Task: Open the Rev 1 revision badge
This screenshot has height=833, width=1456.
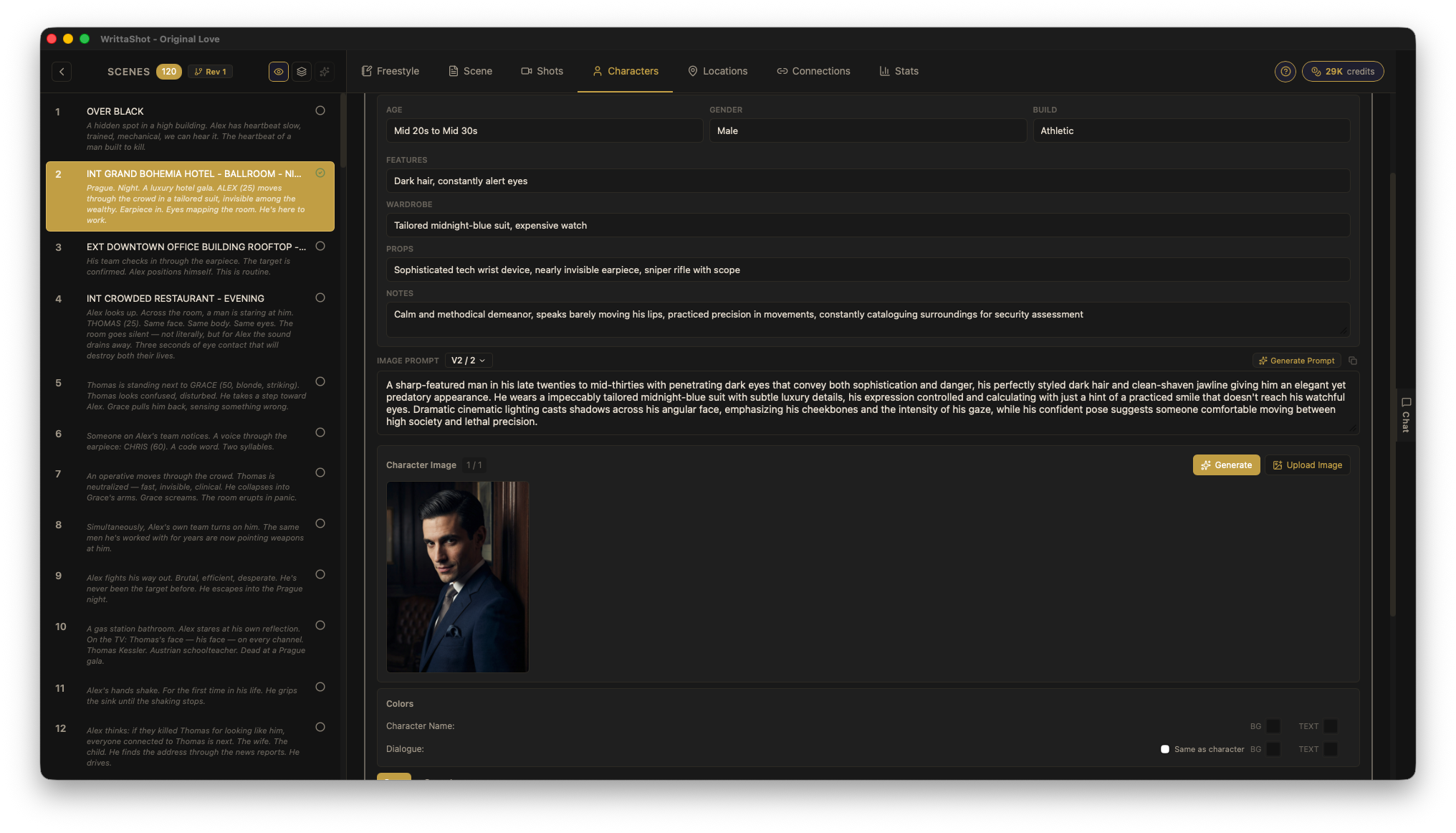Action: pyautogui.click(x=211, y=72)
